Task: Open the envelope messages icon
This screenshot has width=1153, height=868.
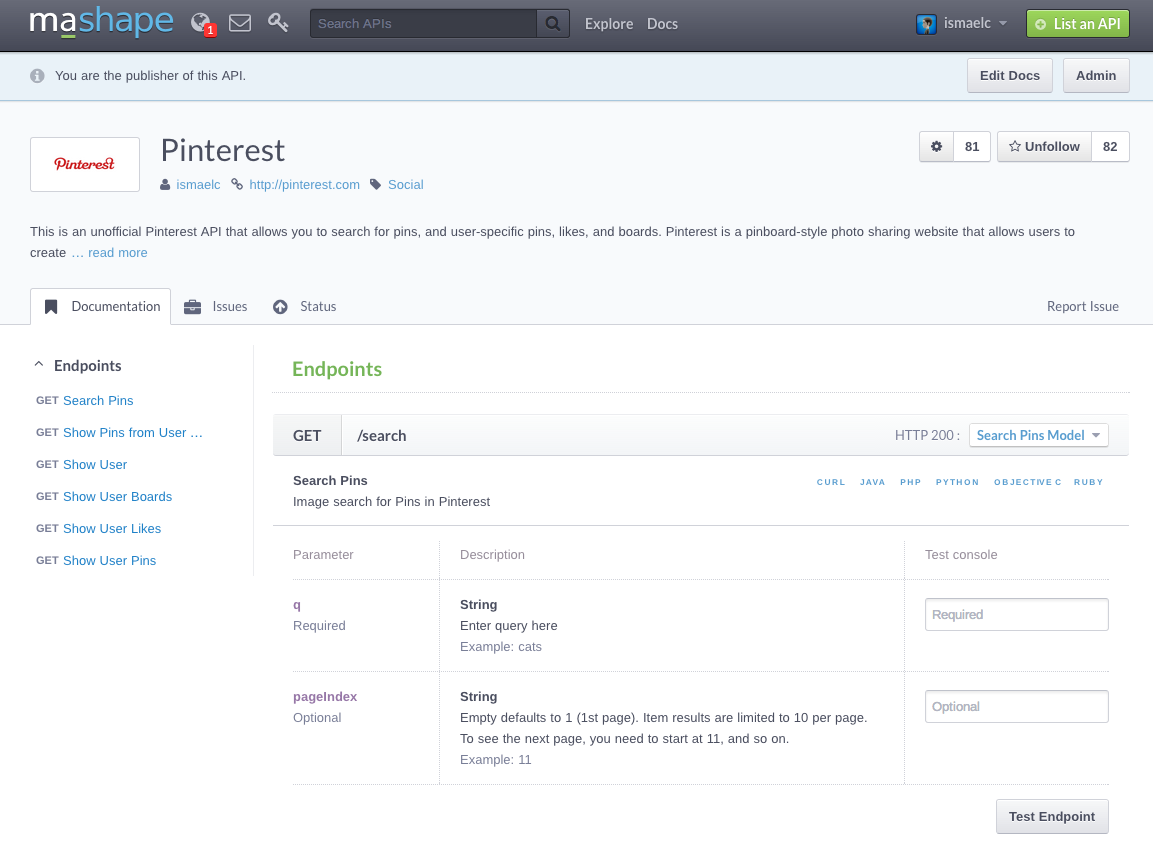Action: pyautogui.click(x=240, y=24)
